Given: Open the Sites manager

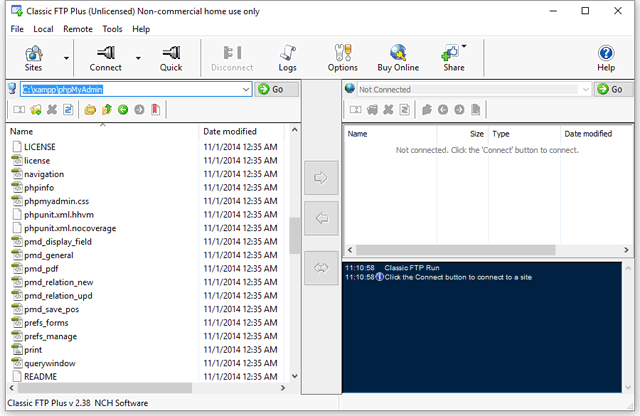Looking at the screenshot, I should (33, 58).
